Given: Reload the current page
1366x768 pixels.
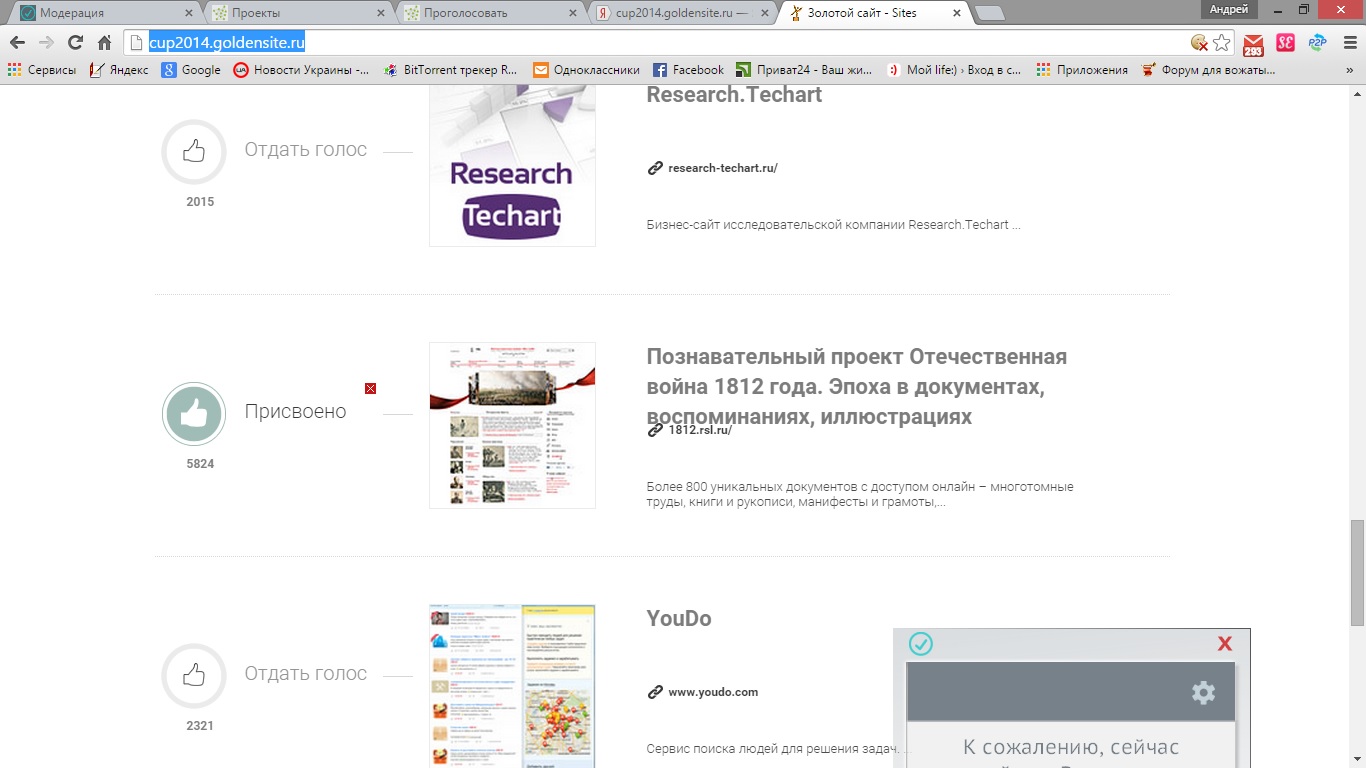Looking at the screenshot, I should [75, 43].
